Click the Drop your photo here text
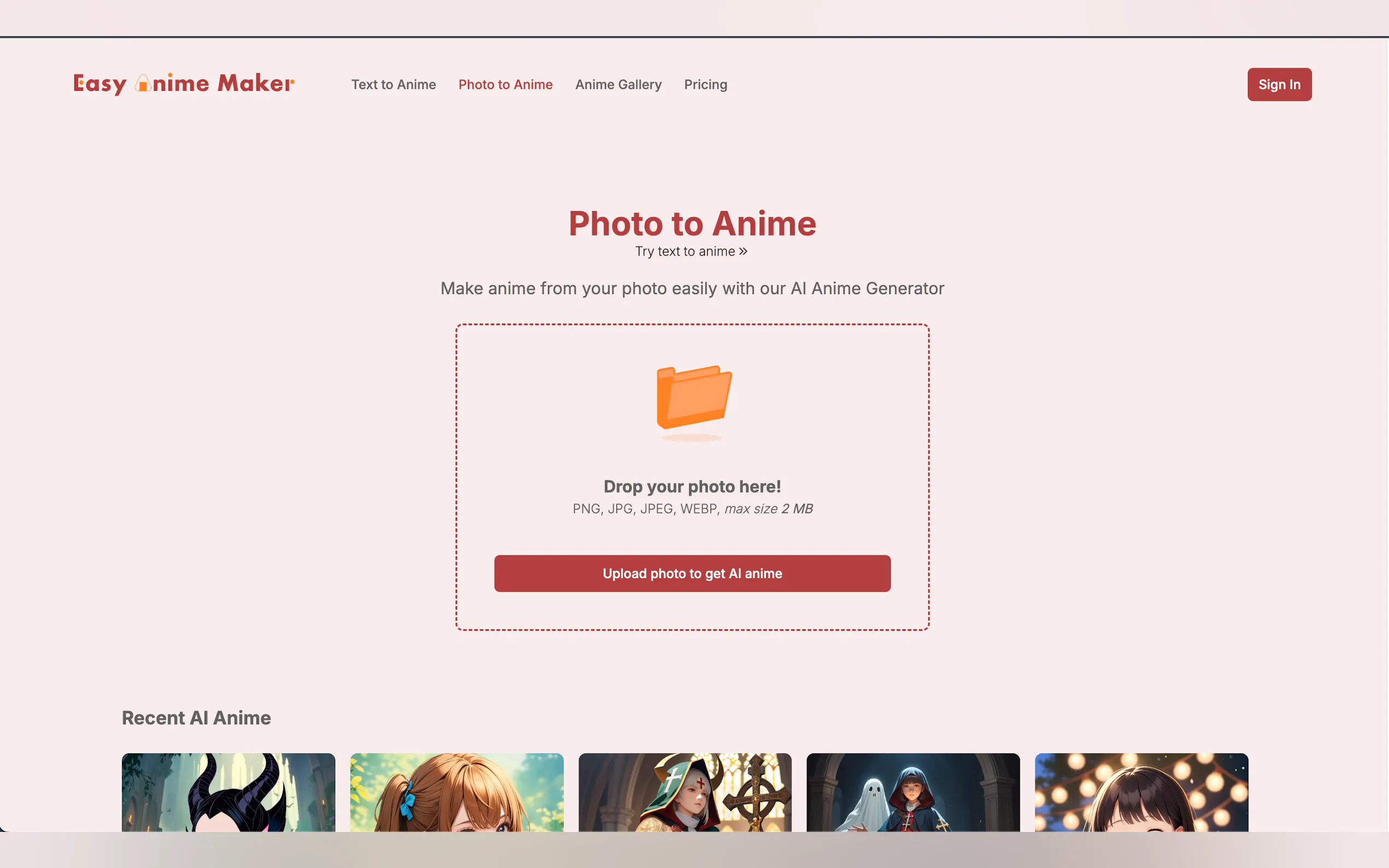 click(x=692, y=487)
